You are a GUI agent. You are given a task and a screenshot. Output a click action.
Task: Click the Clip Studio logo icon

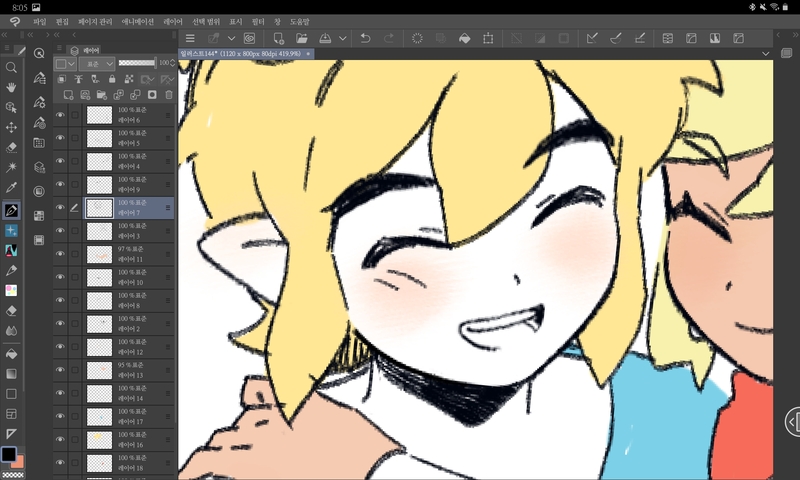(x=15, y=21)
